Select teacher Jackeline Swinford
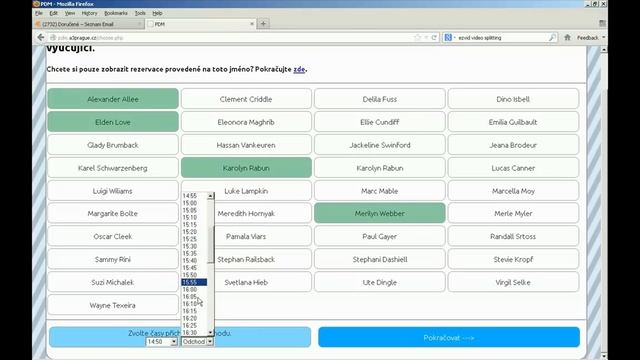640x360 pixels. point(380,145)
